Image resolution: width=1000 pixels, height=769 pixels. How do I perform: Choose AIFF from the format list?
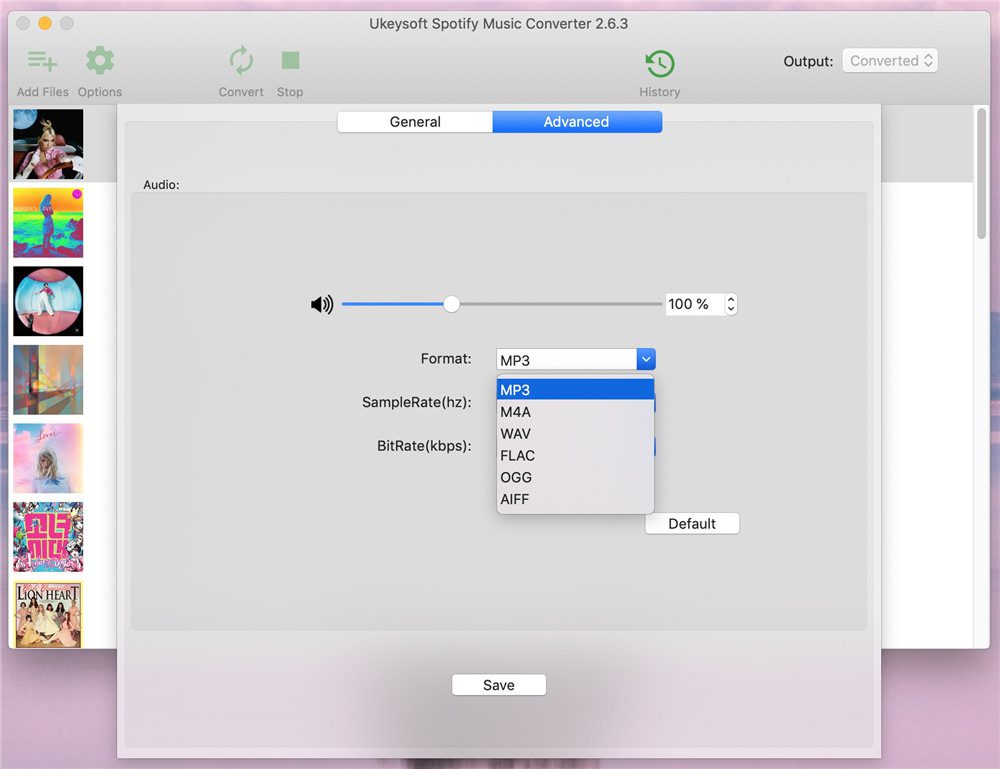pos(575,499)
